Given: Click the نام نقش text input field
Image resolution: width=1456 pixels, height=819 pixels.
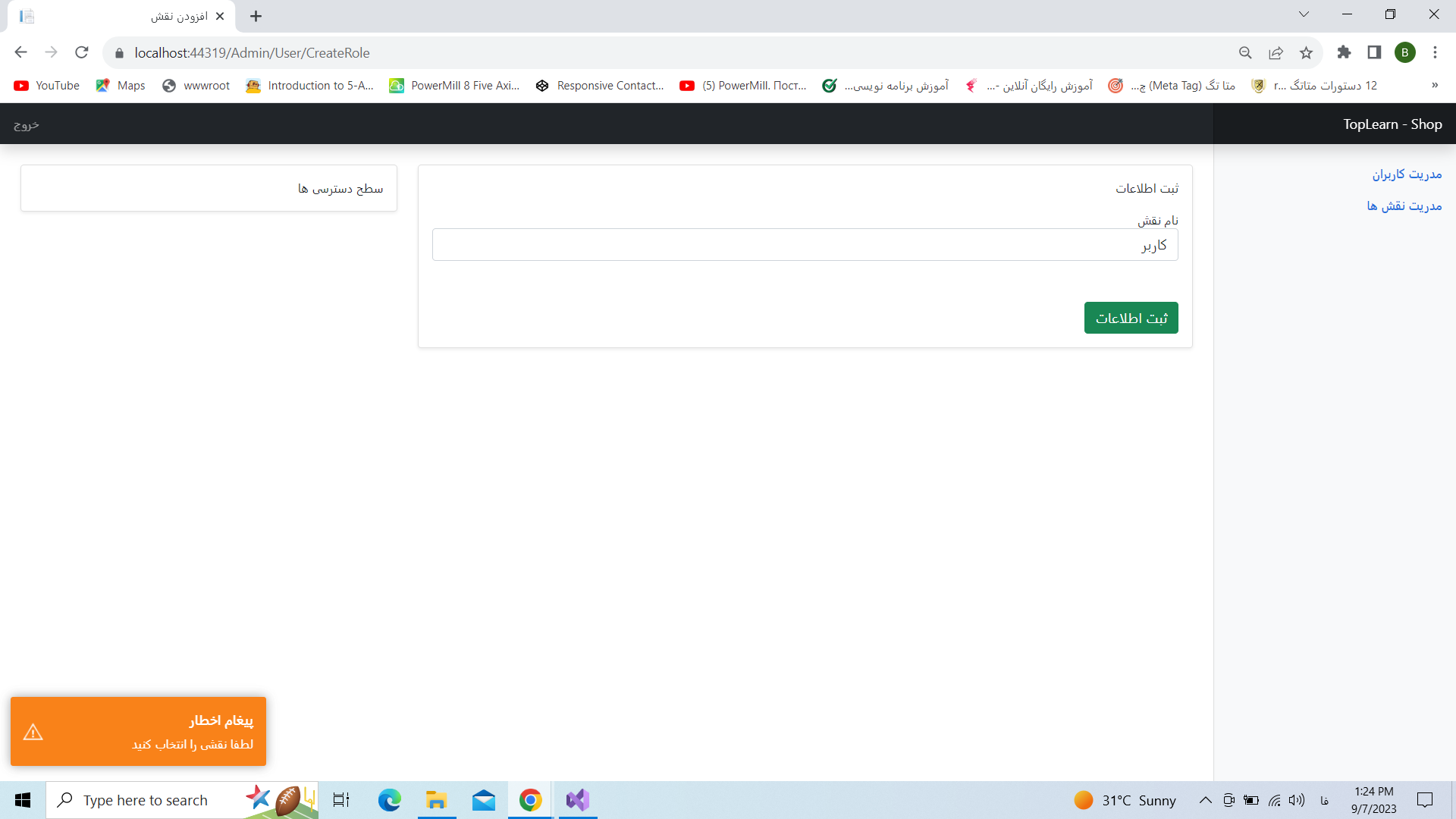Looking at the screenshot, I should pyautogui.click(x=805, y=245).
